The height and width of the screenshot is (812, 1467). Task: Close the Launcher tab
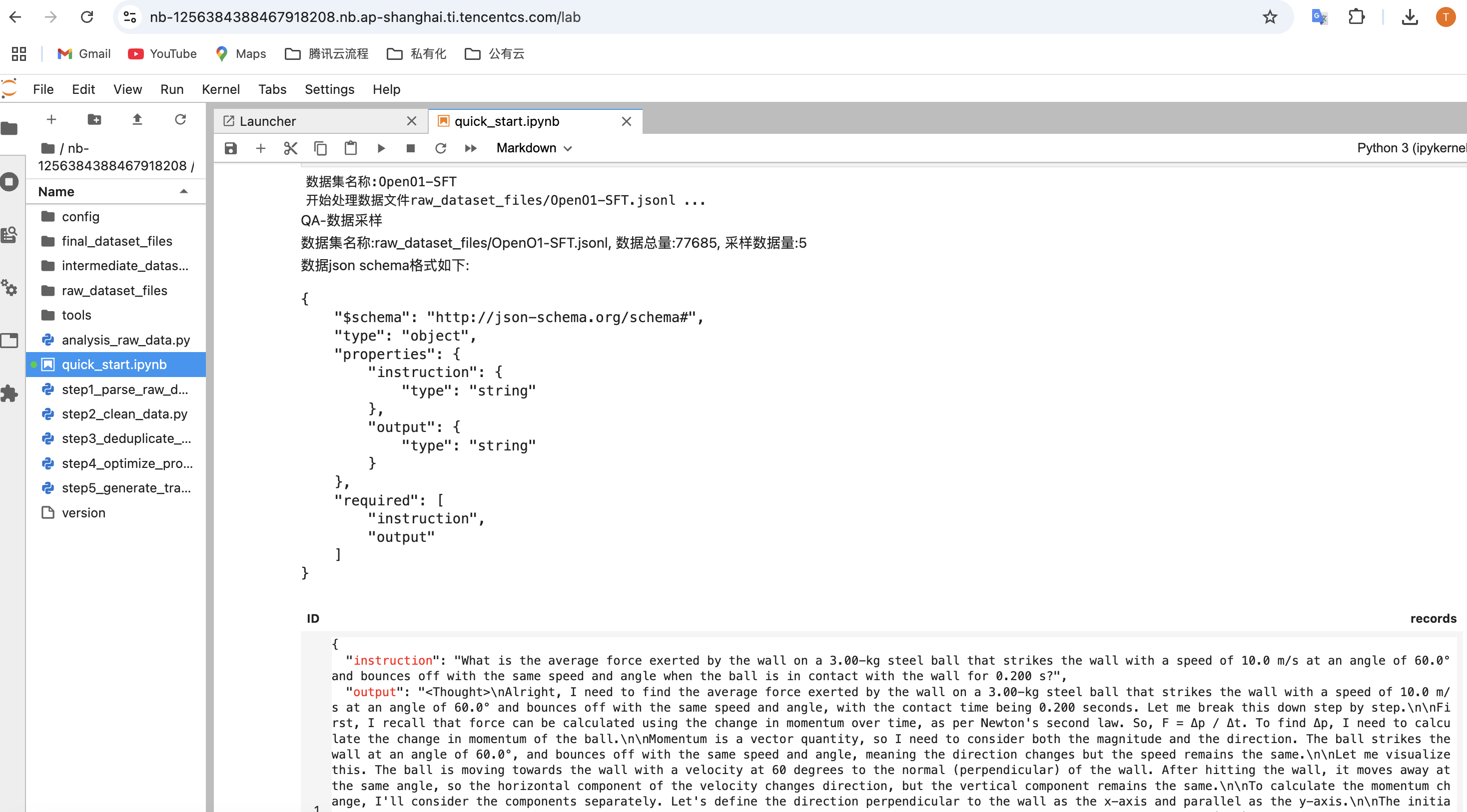412,121
